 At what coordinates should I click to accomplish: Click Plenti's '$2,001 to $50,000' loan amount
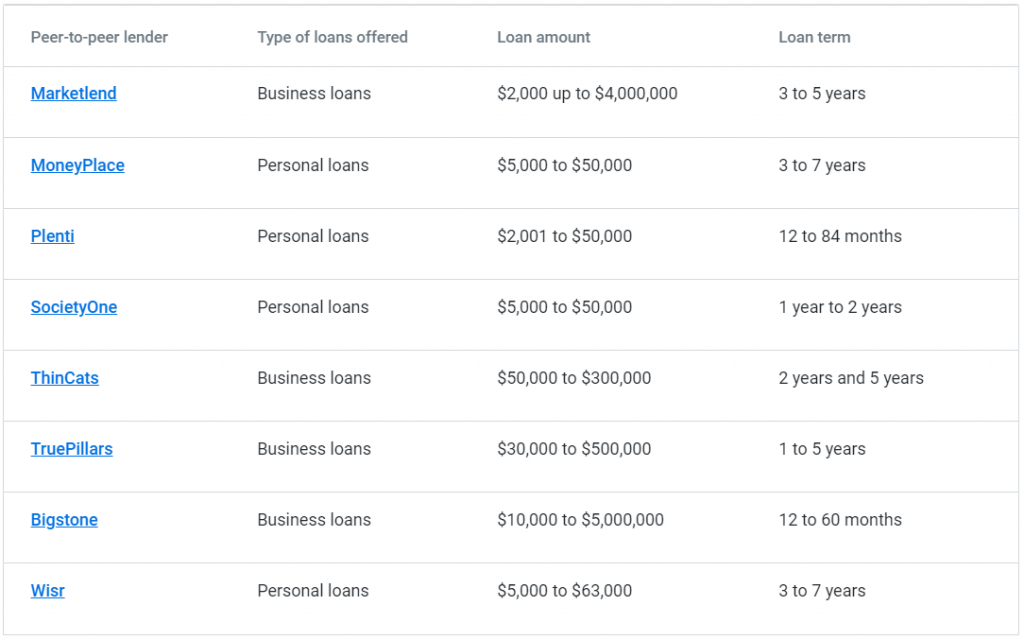tap(564, 237)
